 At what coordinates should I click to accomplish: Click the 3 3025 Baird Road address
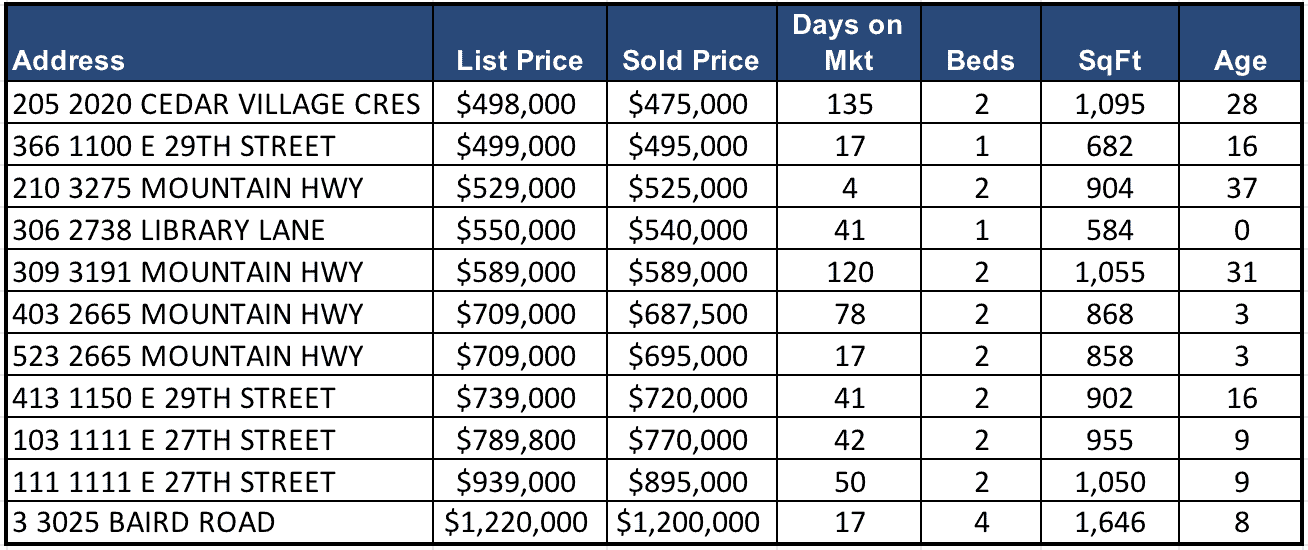pyautogui.click(x=144, y=522)
